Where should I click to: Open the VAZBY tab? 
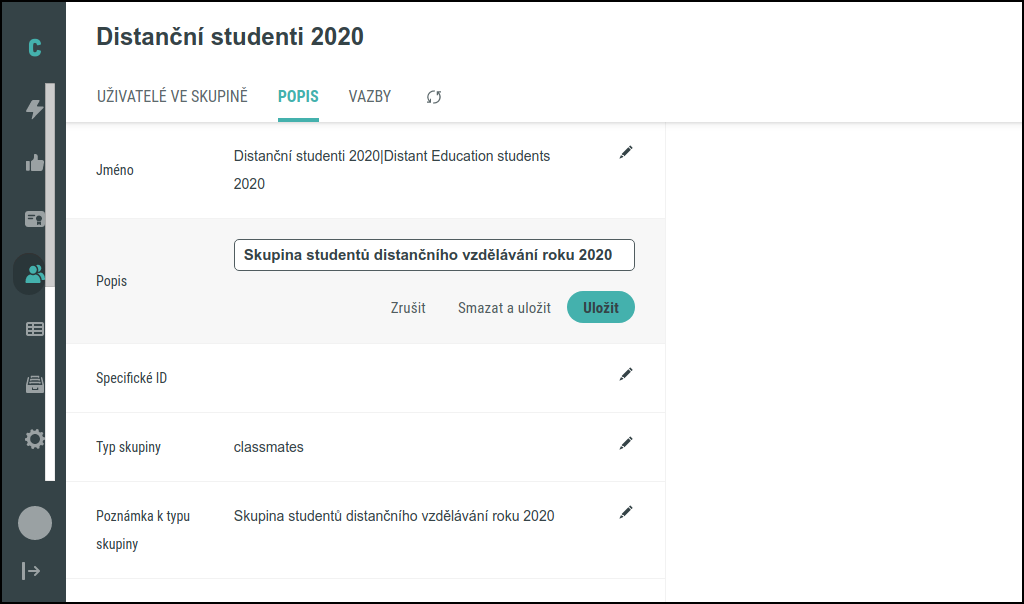coord(369,96)
